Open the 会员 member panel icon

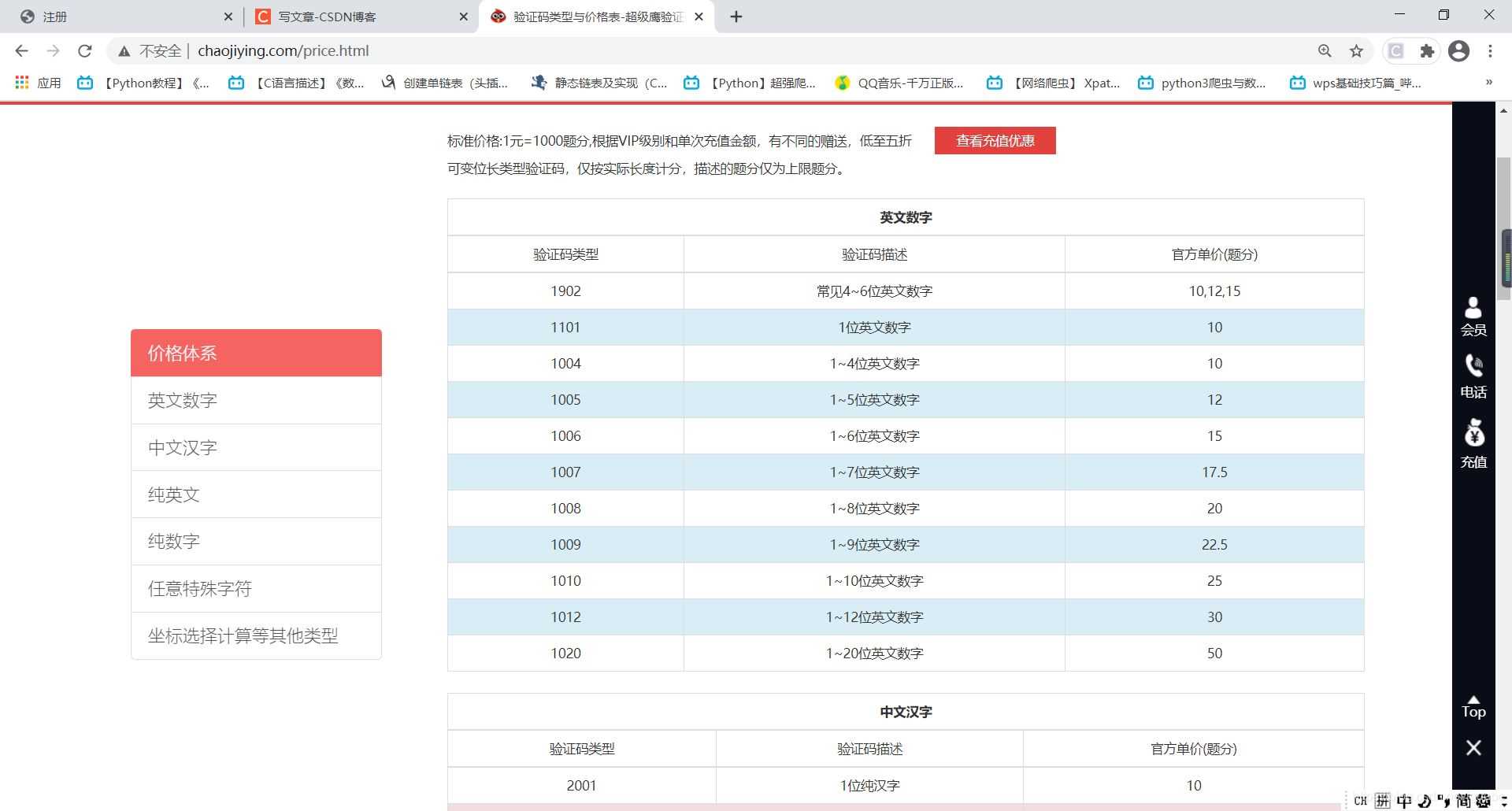pos(1473,315)
